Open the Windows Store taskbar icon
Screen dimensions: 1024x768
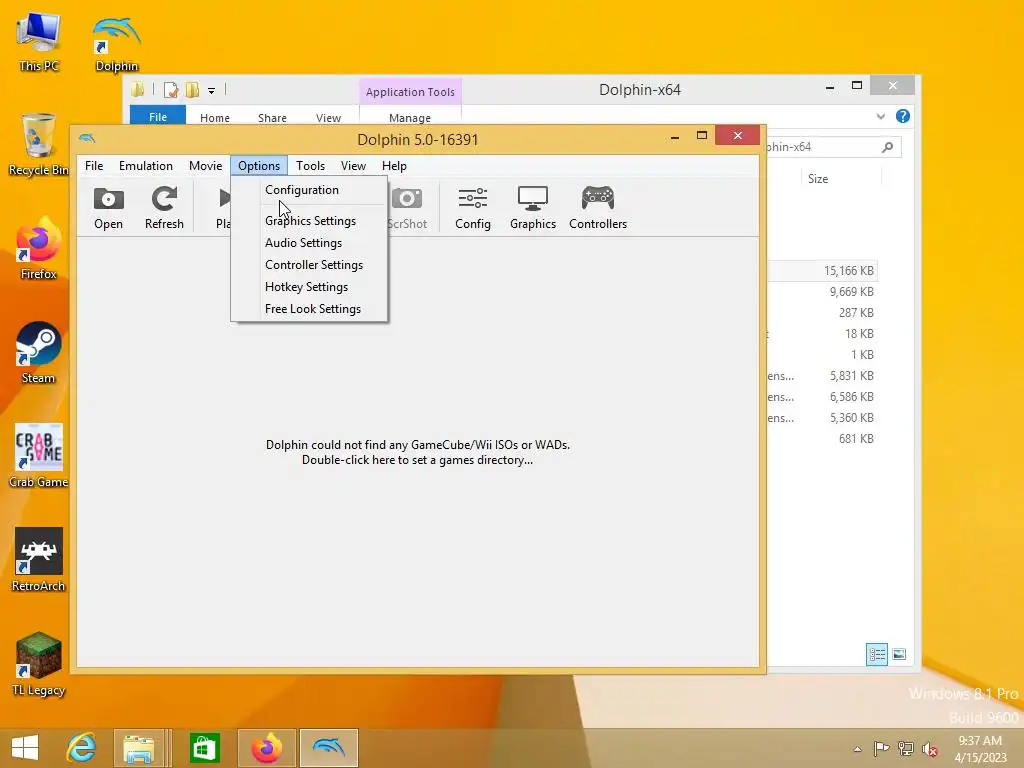204,748
